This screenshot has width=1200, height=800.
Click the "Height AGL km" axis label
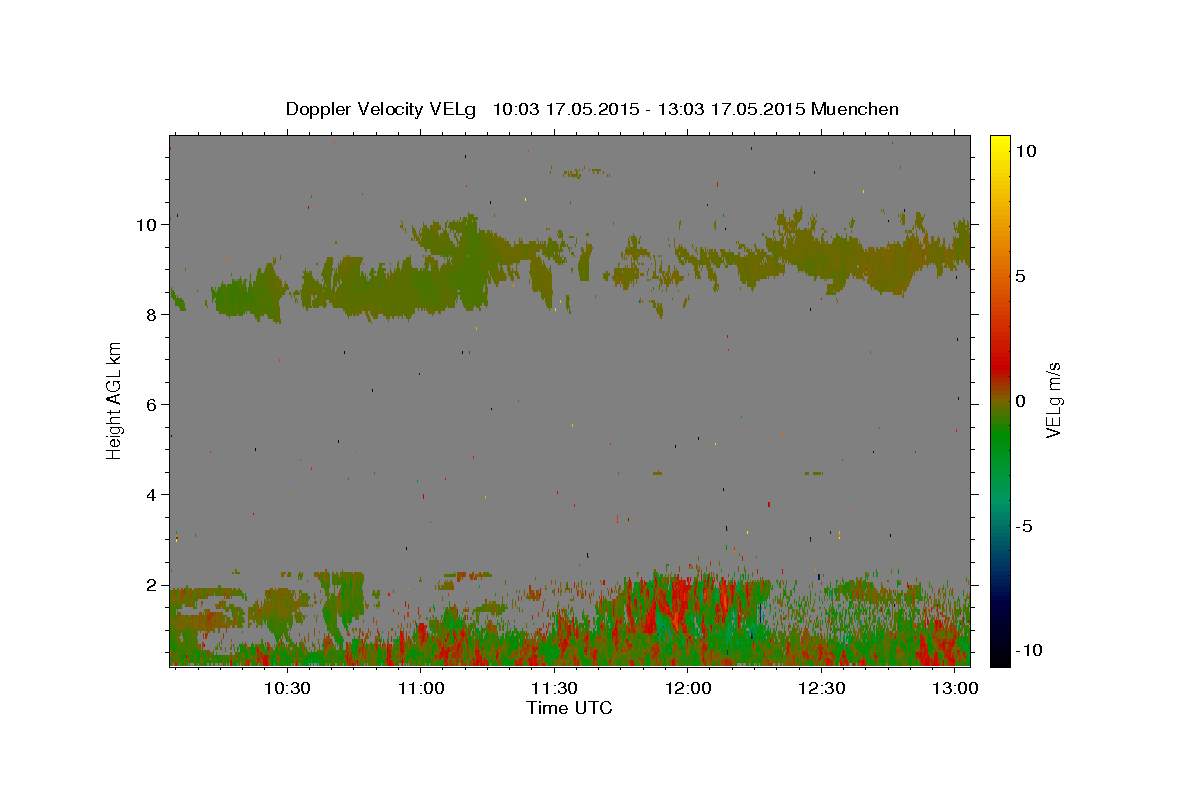(114, 400)
